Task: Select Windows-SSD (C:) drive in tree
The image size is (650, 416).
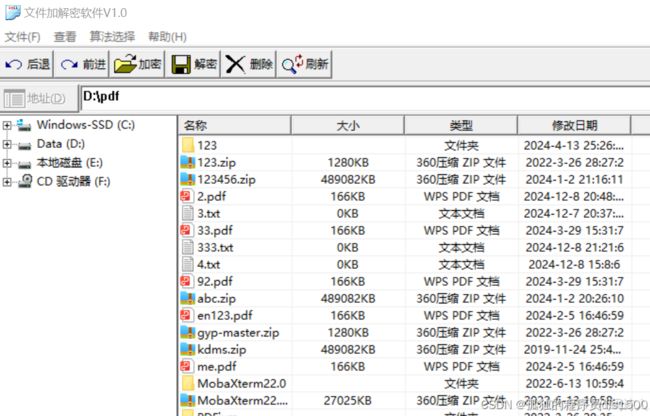Action: tap(85, 125)
